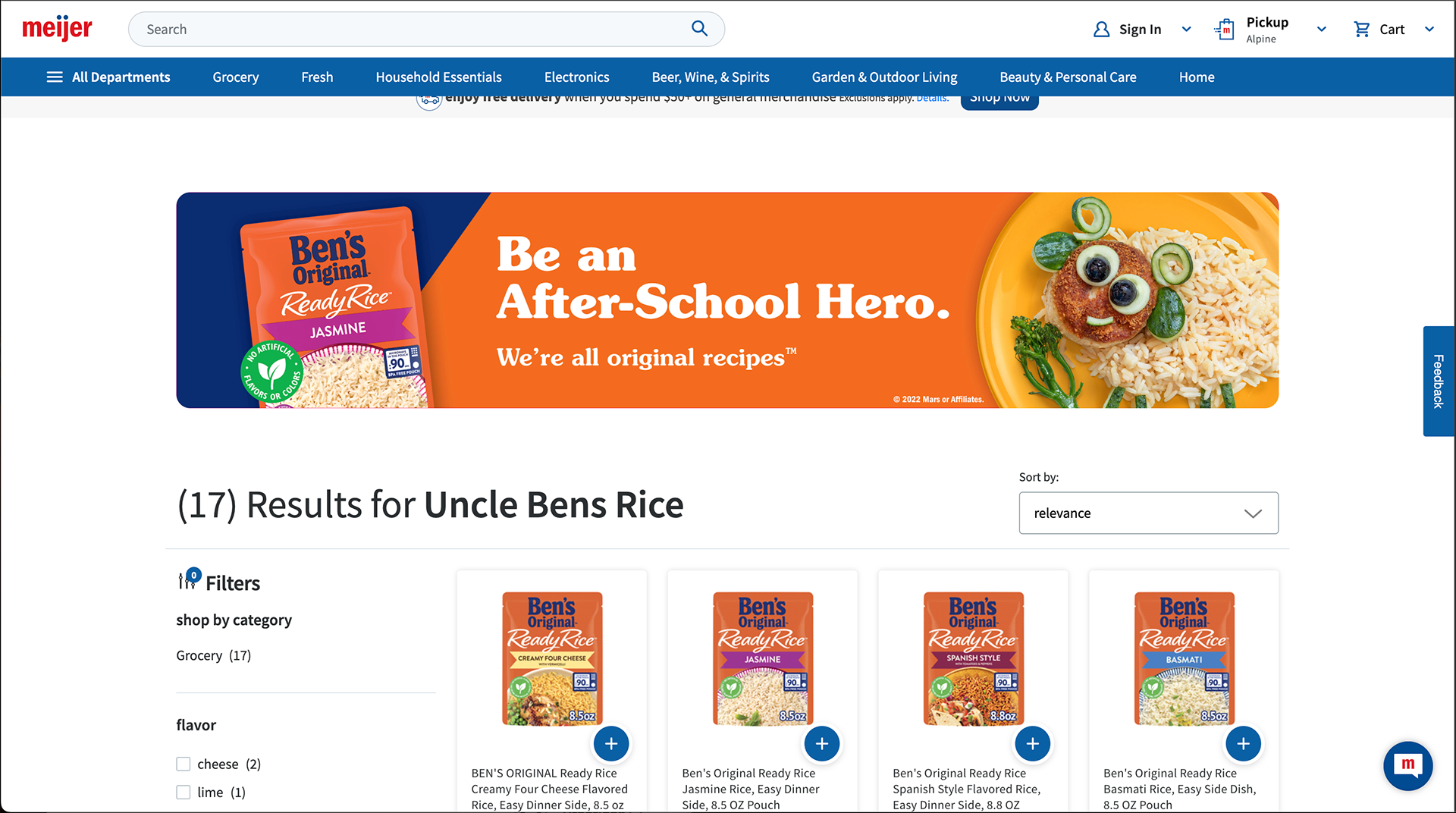Image resolution: width=1456 pixels, height=813 pixels.
Task: Open the All Departments hamburger menu icon
Action: pyautogui.click(x=55, y=77)
